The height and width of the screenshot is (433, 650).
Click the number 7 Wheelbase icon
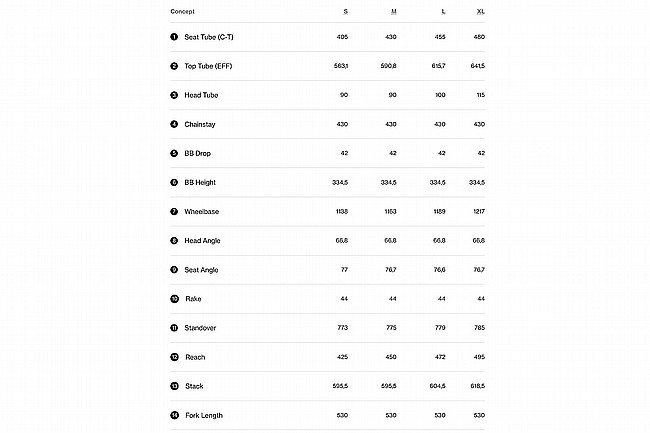coord(174,211)
